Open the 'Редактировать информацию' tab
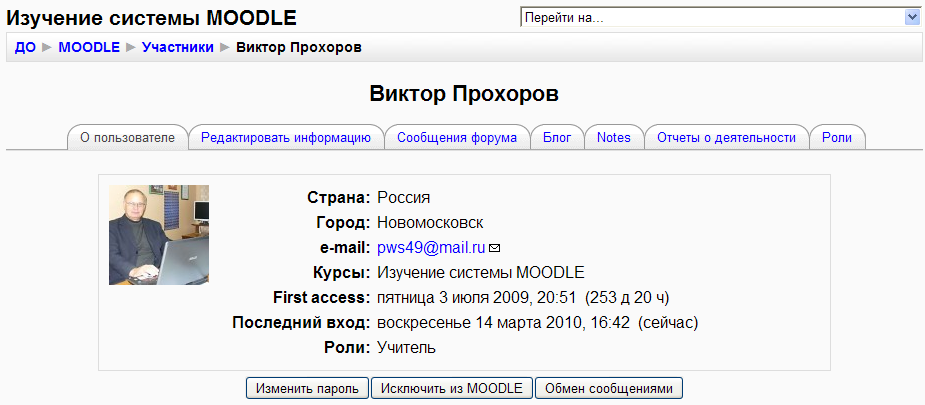925x405 pixels. click(286, 138)
